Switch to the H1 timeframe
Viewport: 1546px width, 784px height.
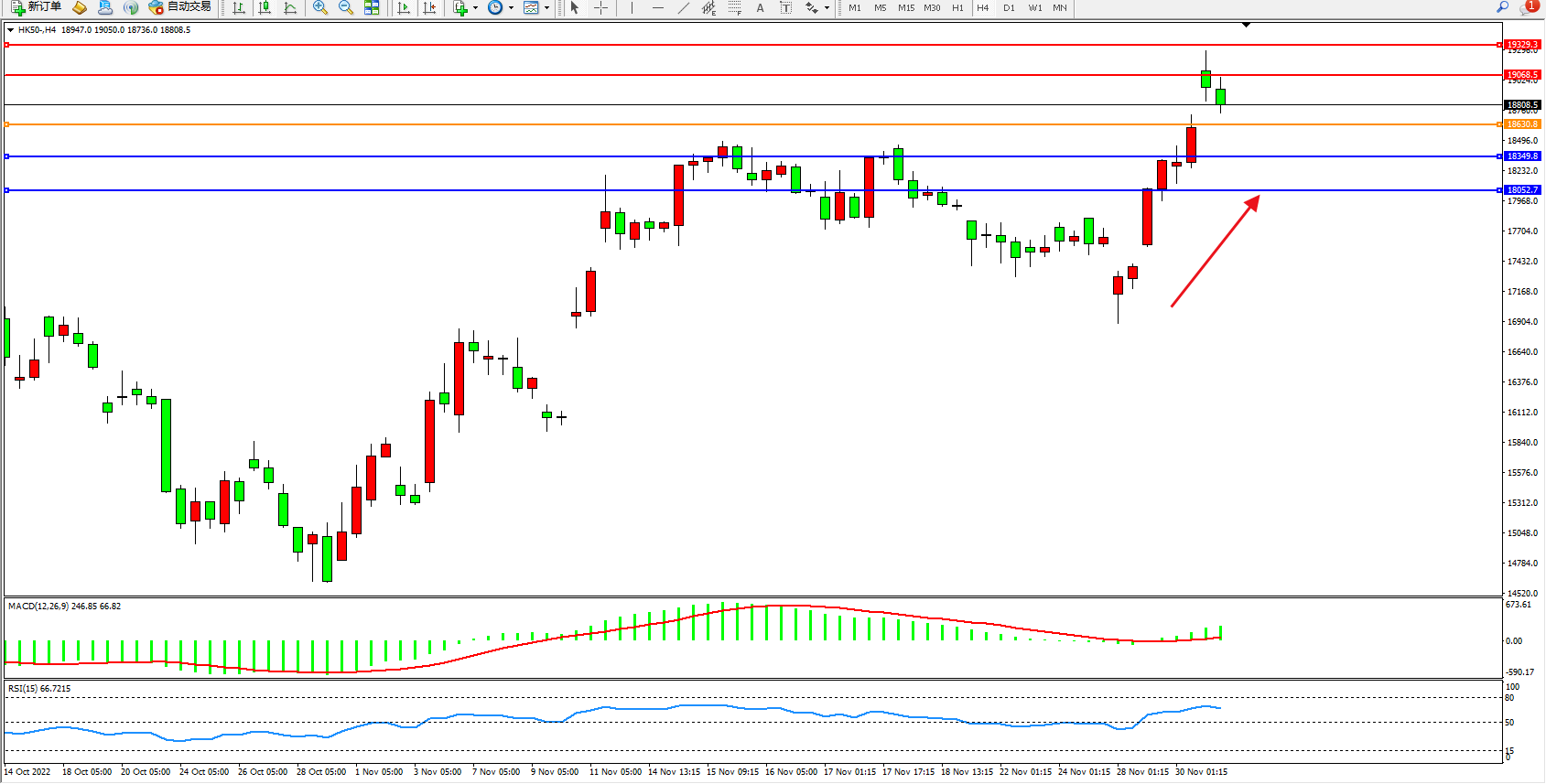click(x=957, y=7)
